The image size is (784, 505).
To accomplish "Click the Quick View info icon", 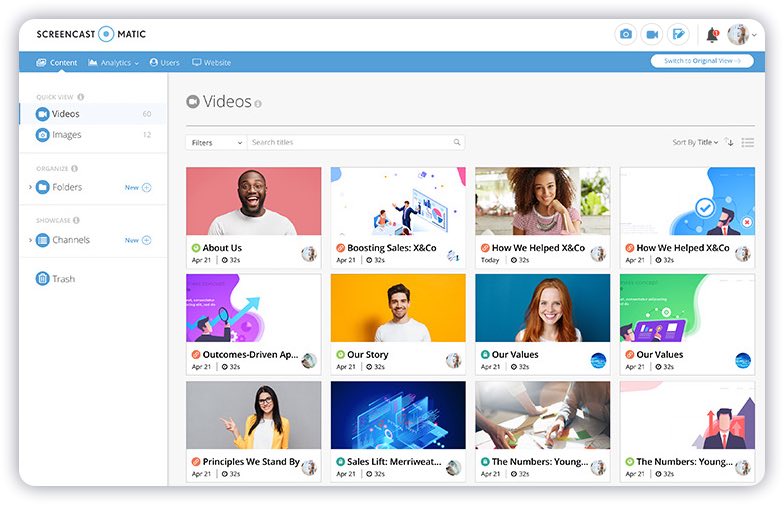I will tap(80, 97).
